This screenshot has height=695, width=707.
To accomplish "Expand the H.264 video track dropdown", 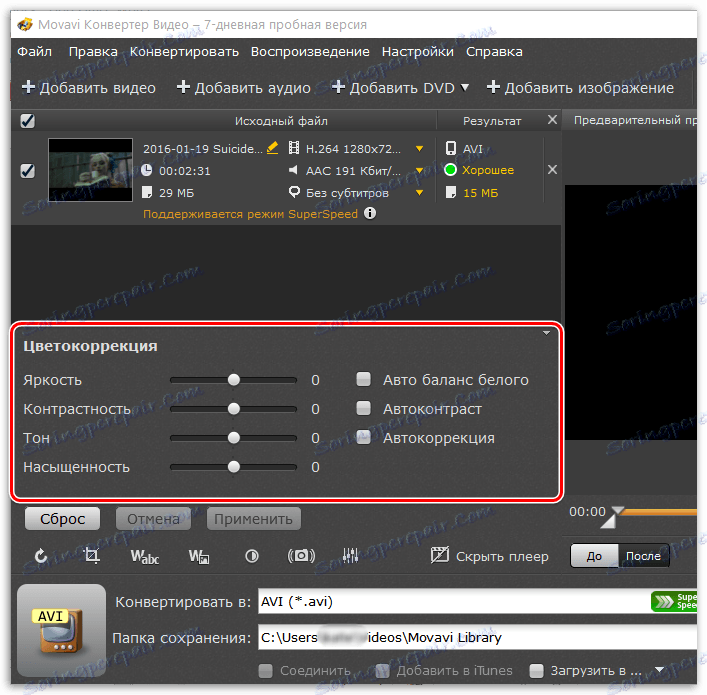I will [419, 149].
